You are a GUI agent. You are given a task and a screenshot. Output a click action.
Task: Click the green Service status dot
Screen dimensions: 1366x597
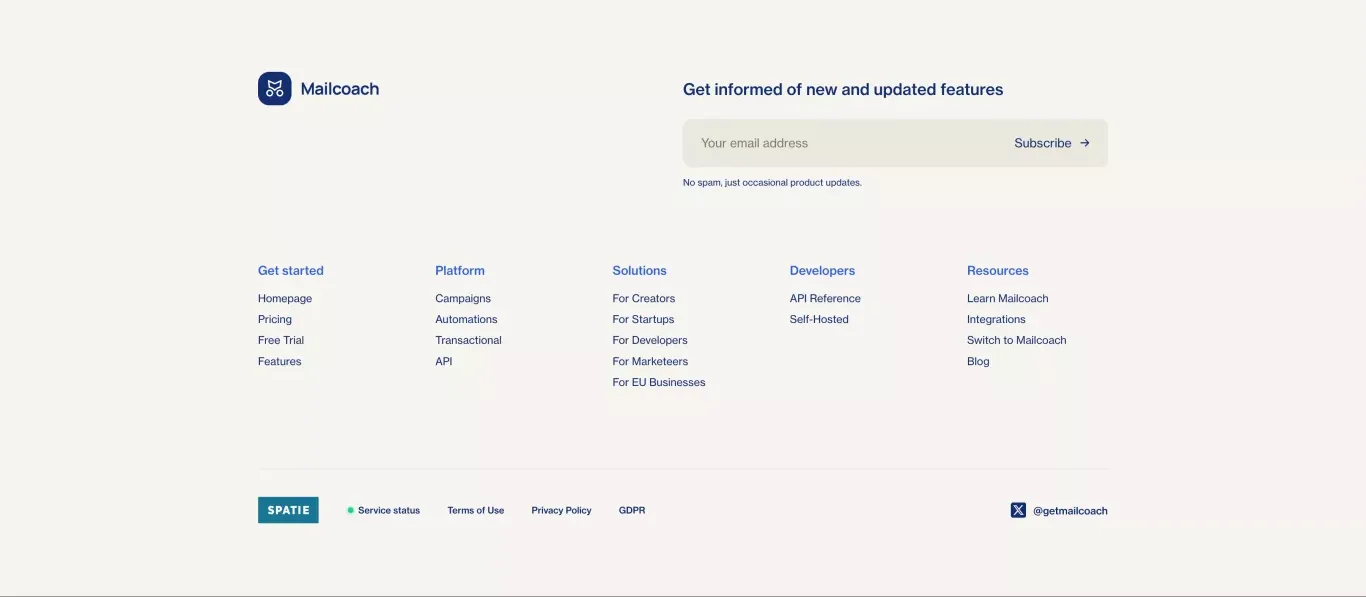click(350, 510)
